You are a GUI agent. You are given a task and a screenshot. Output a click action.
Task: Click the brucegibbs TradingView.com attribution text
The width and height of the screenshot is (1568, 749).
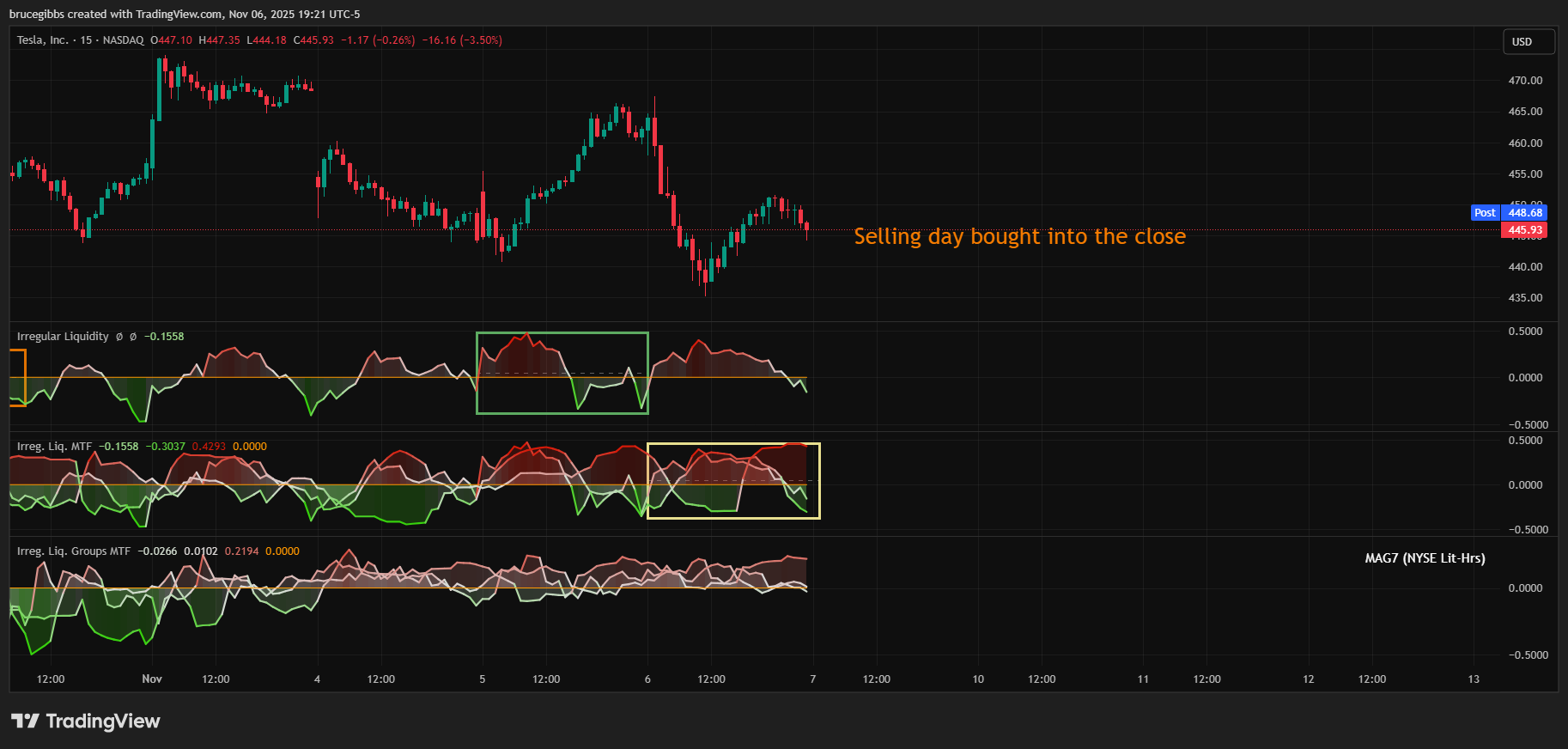click(185, 15)
